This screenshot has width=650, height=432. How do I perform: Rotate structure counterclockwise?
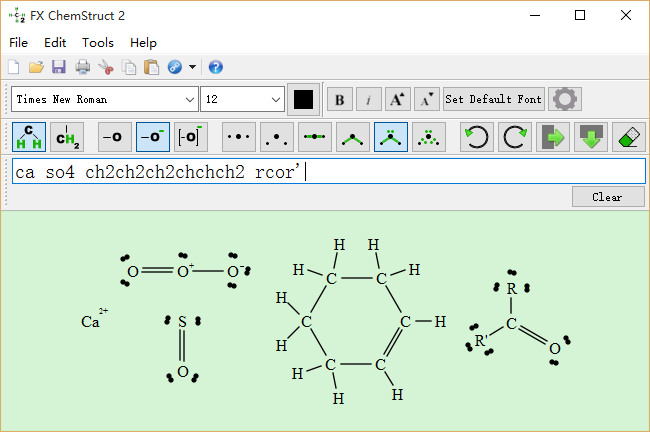[x=477, y=136]
